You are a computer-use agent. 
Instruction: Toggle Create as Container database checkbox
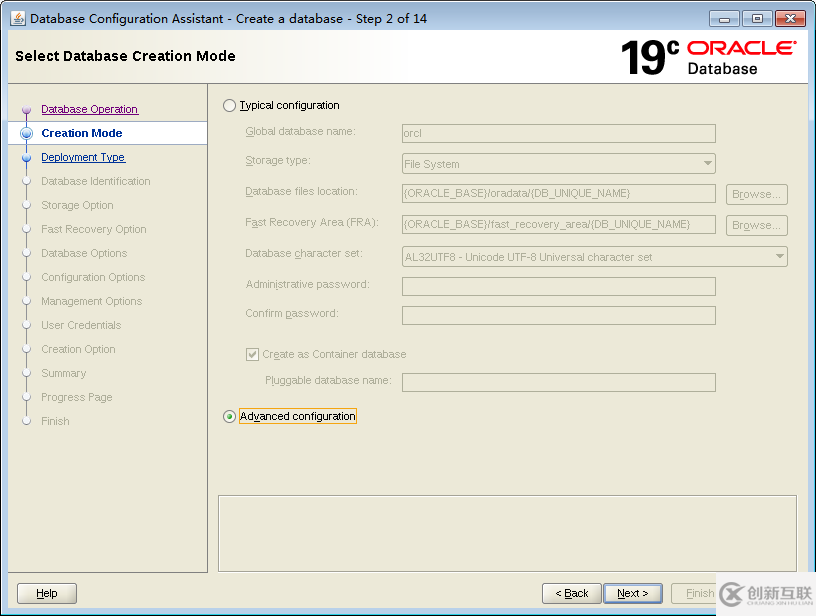(252, 355)
